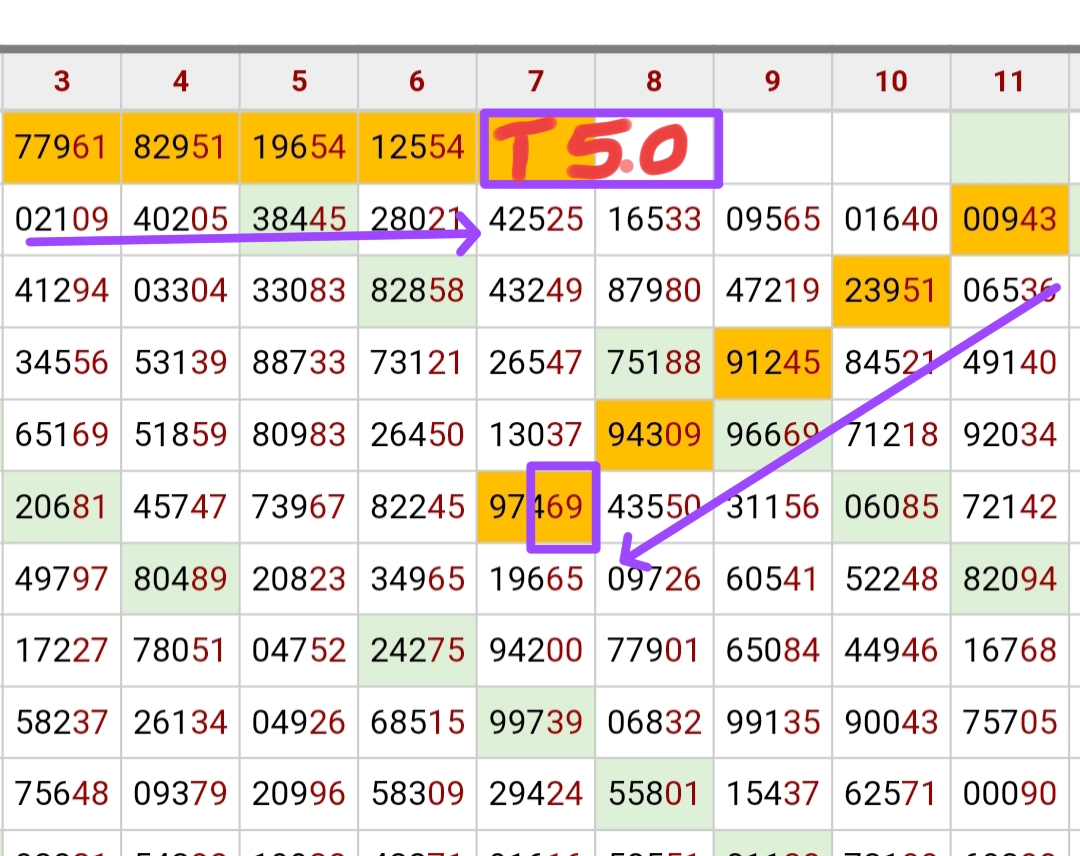Click the green cell 99739
1080x856 pixels.
[x=536, y=722]
